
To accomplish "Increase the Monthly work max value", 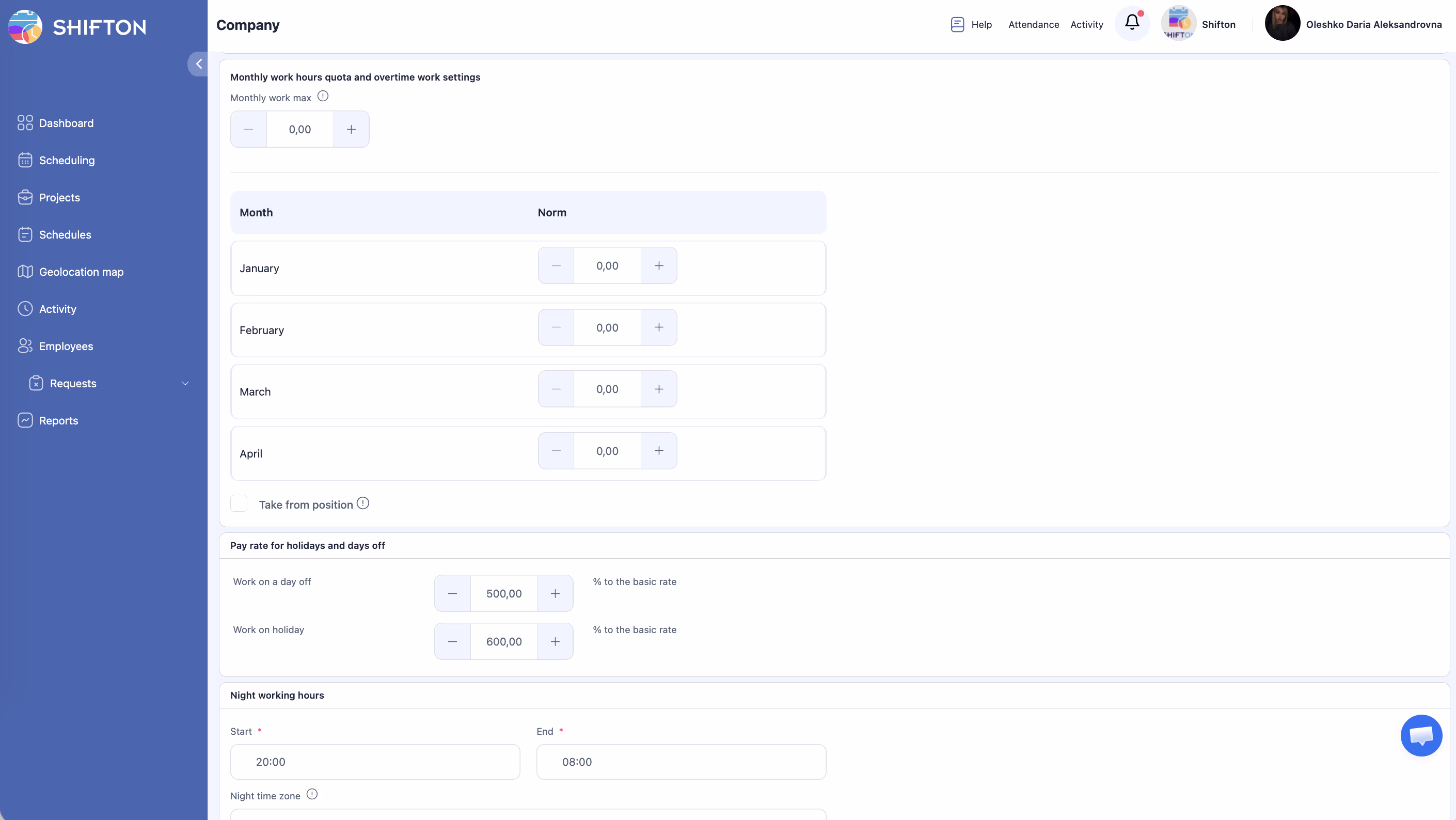I will point(351,130).
